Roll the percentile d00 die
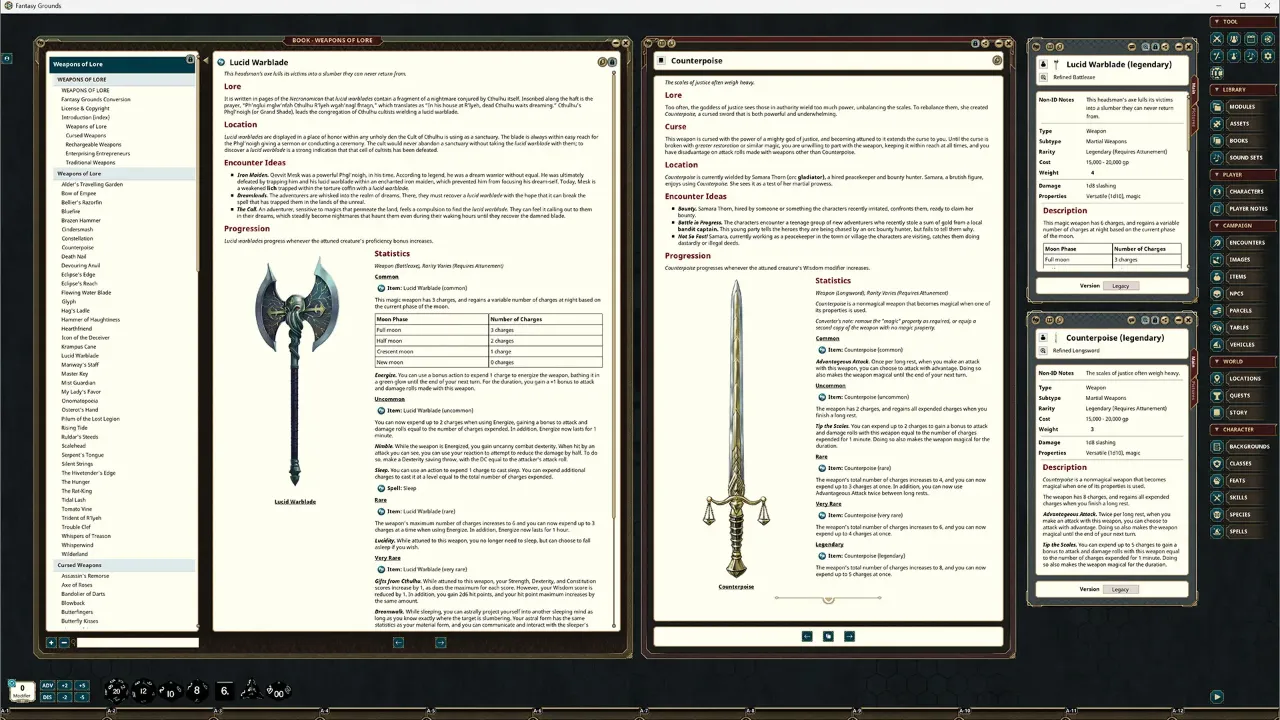Screen dimensions: 1280x720 (279, 692)
